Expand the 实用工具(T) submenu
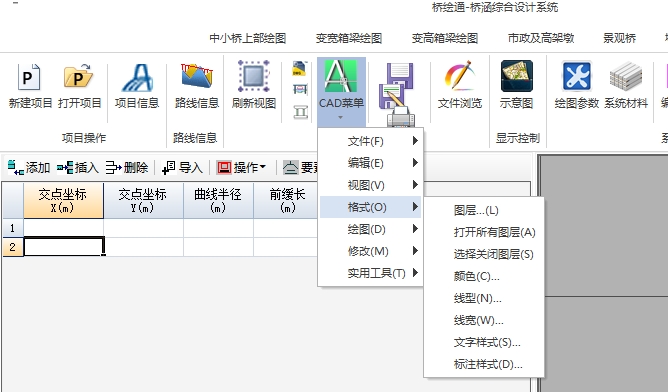The width and height of the screenshot is (668, 392). coord(371,273)
